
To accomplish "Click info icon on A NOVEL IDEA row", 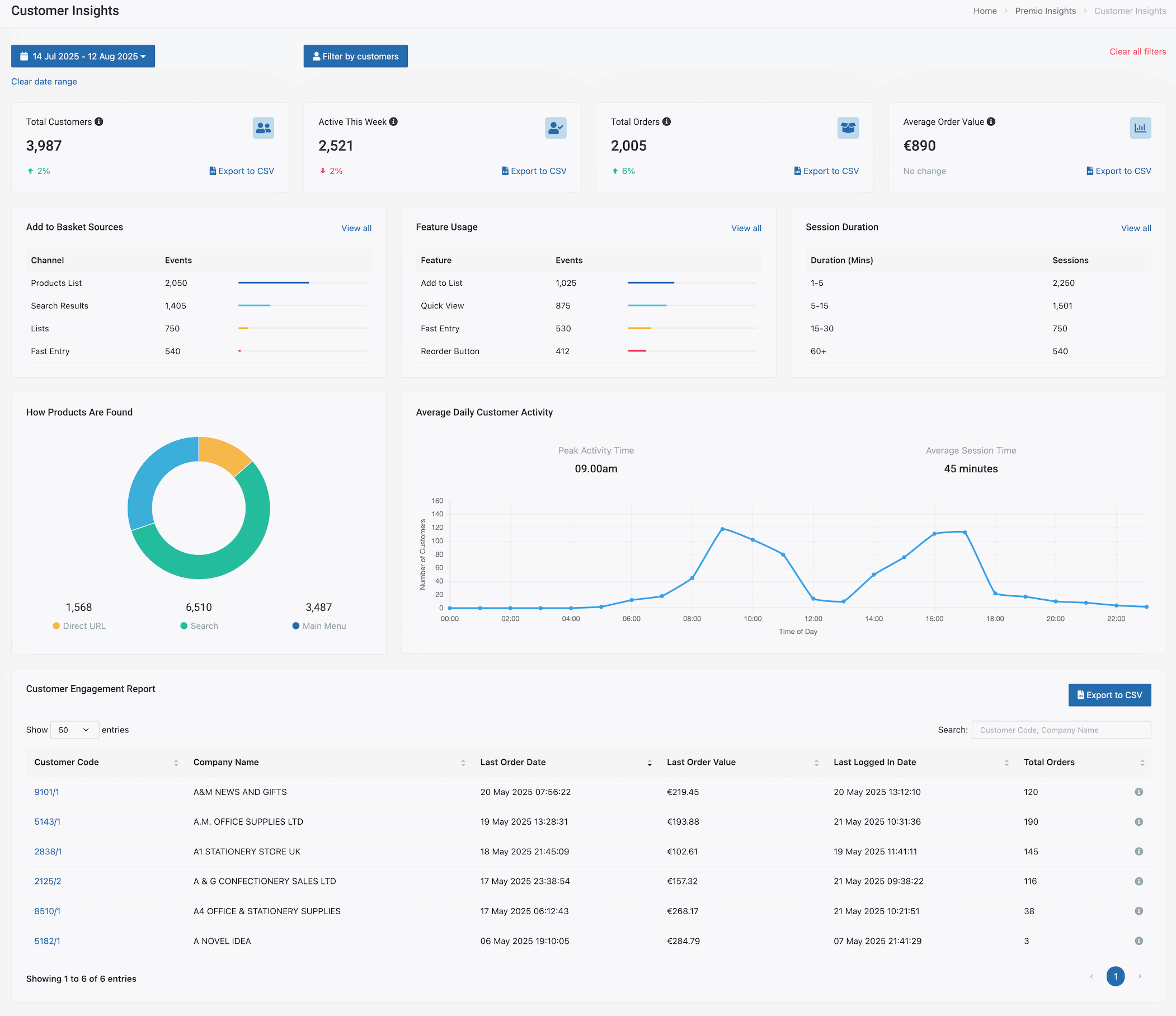I will (x=1139, y=940).
